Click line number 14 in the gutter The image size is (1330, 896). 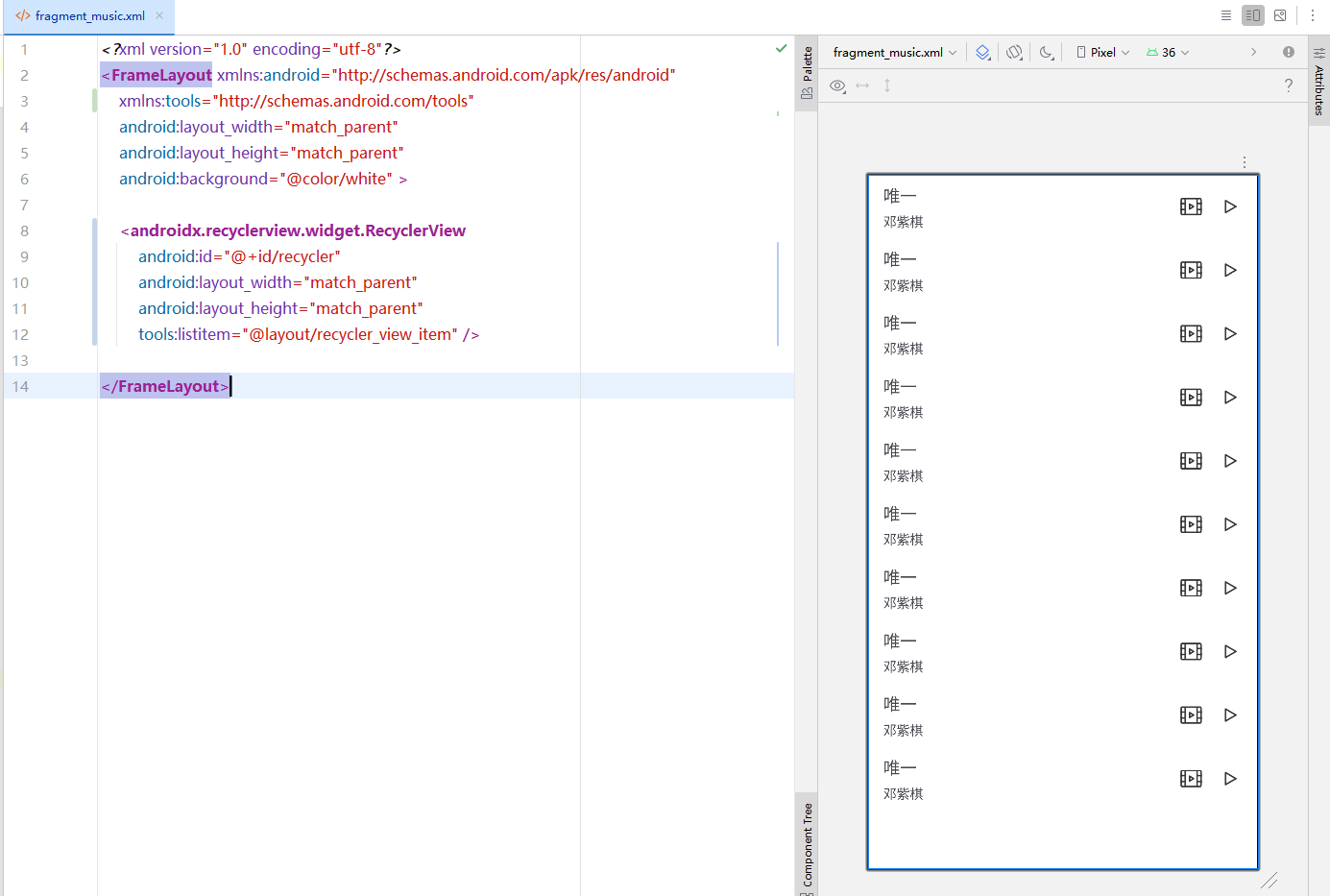click(20, 386)
